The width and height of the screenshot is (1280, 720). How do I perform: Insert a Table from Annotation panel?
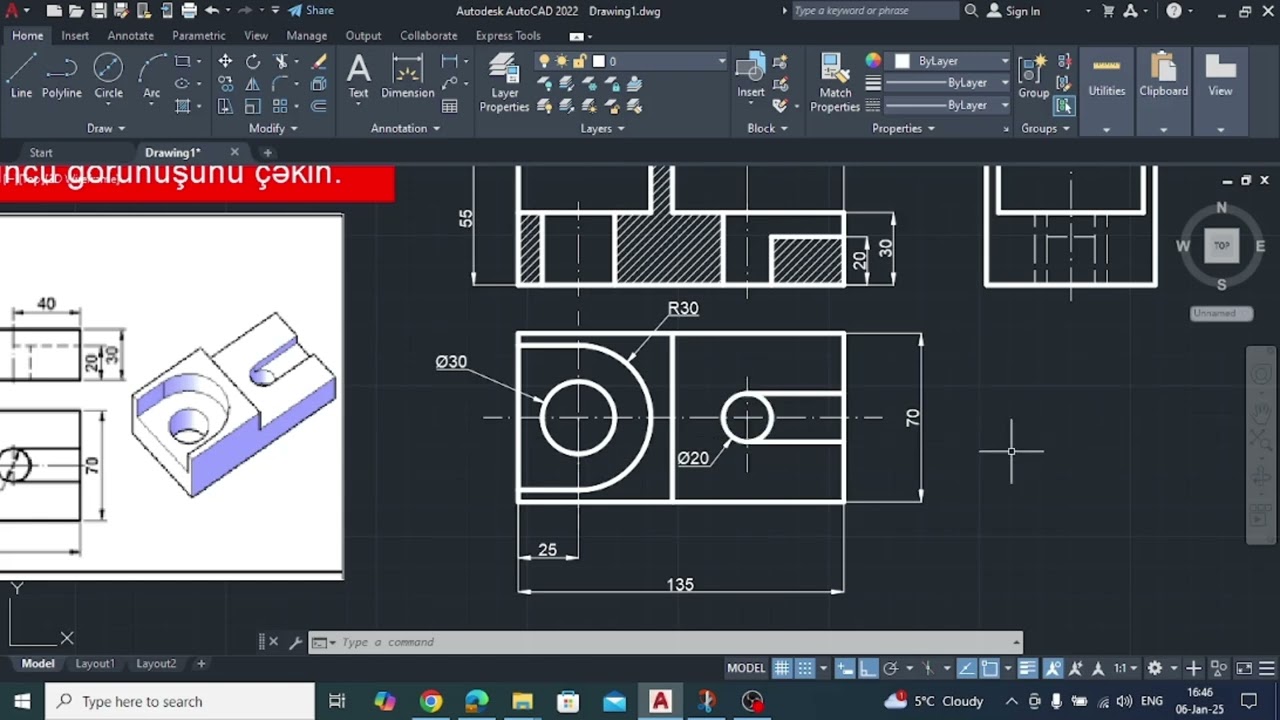click(x=450, y=106)
